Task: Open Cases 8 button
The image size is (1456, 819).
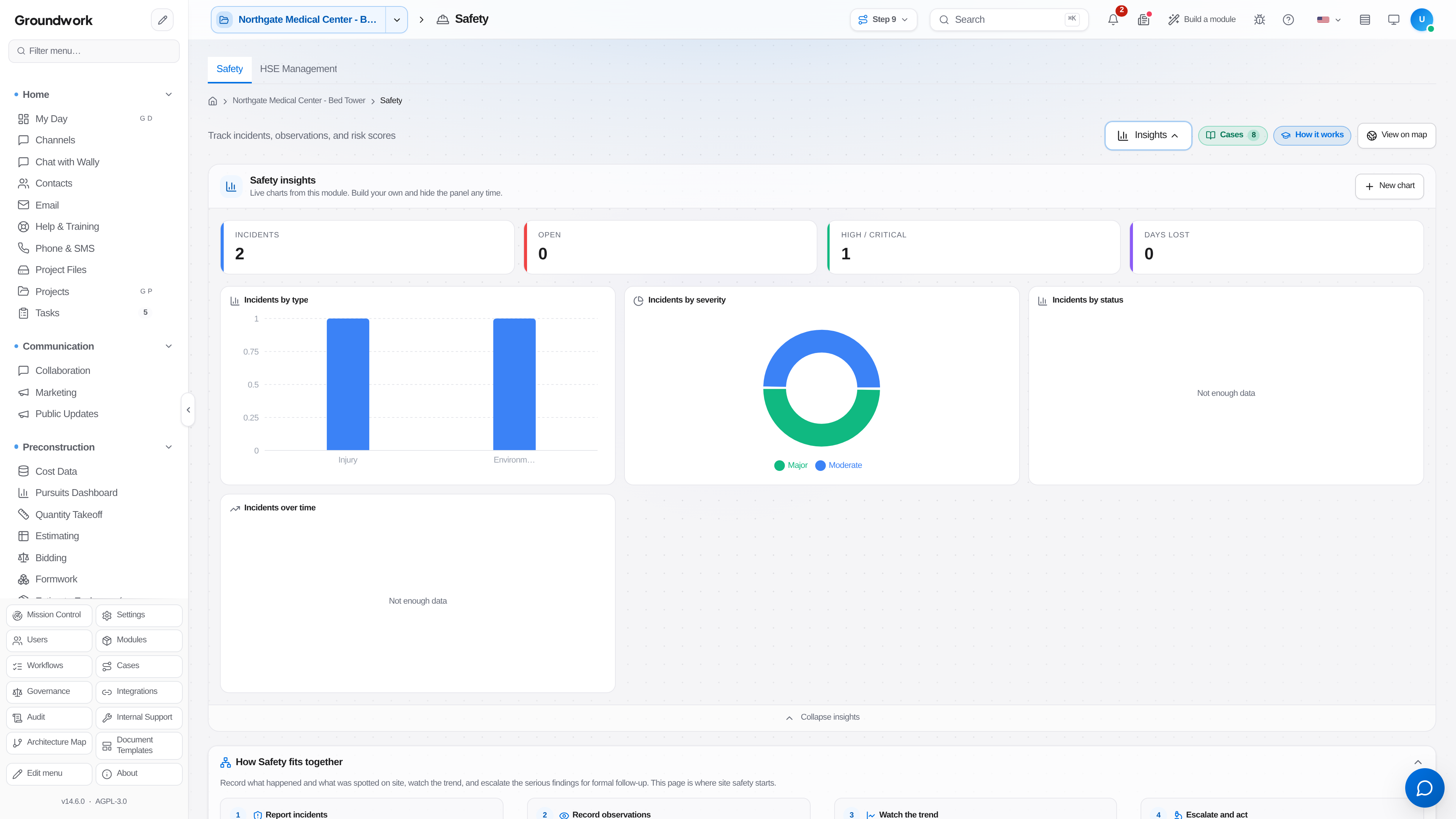Action: click(1233, 135)
